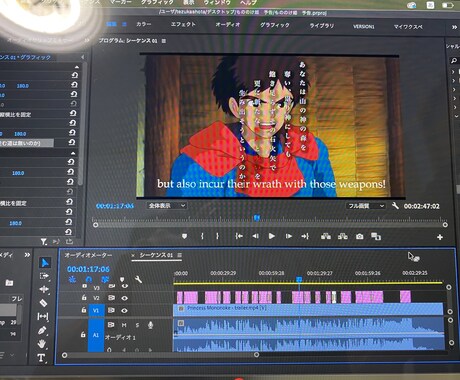
Task: Mark In point in program monitor
Action: point(202,236)
